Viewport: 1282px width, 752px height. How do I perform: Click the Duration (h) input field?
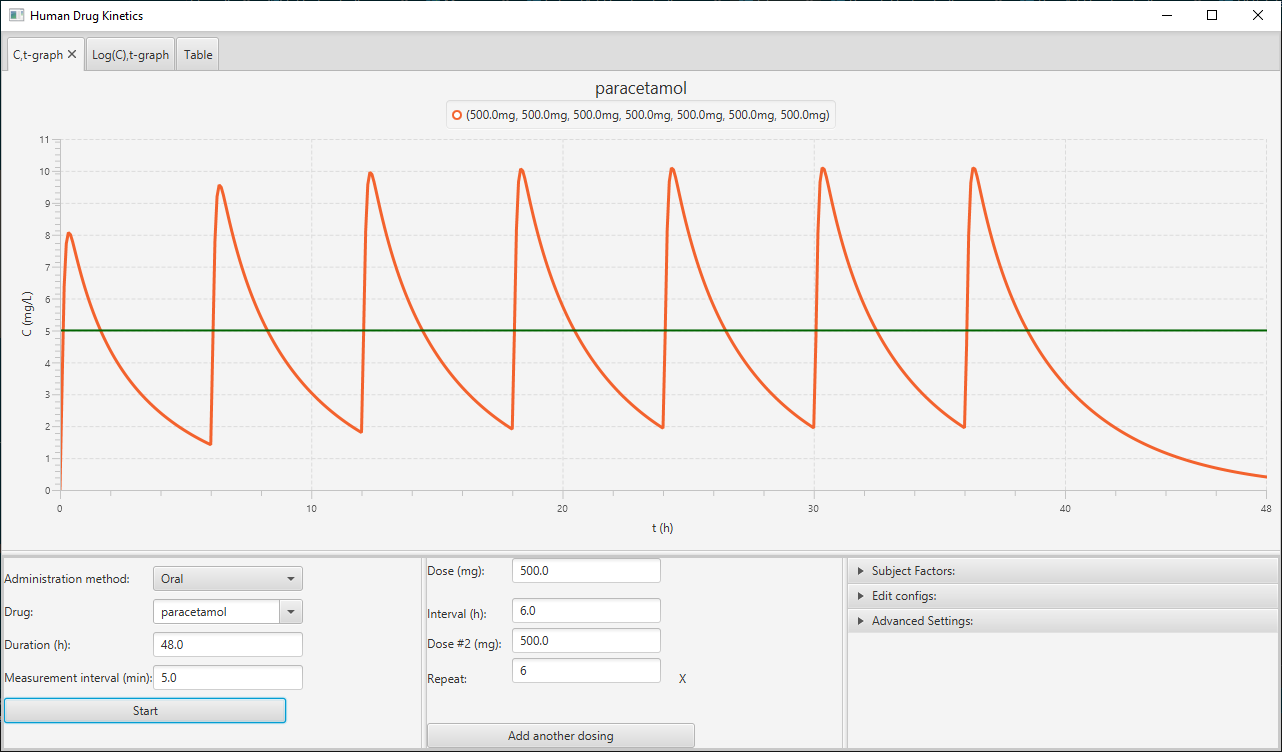pos(227,645)
